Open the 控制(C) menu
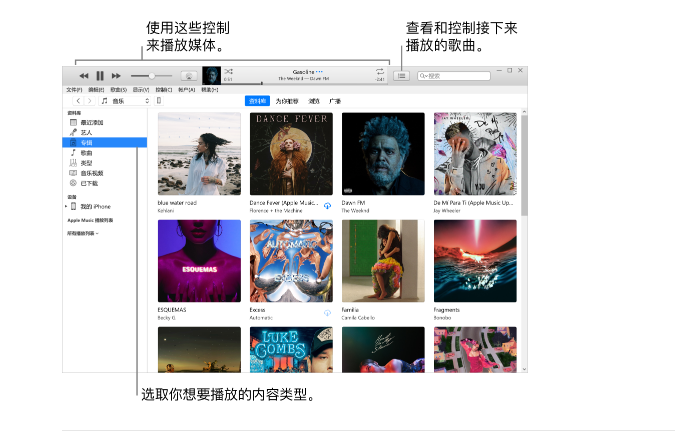The height and width of the screenshot is (434, 675). [164, 90]
